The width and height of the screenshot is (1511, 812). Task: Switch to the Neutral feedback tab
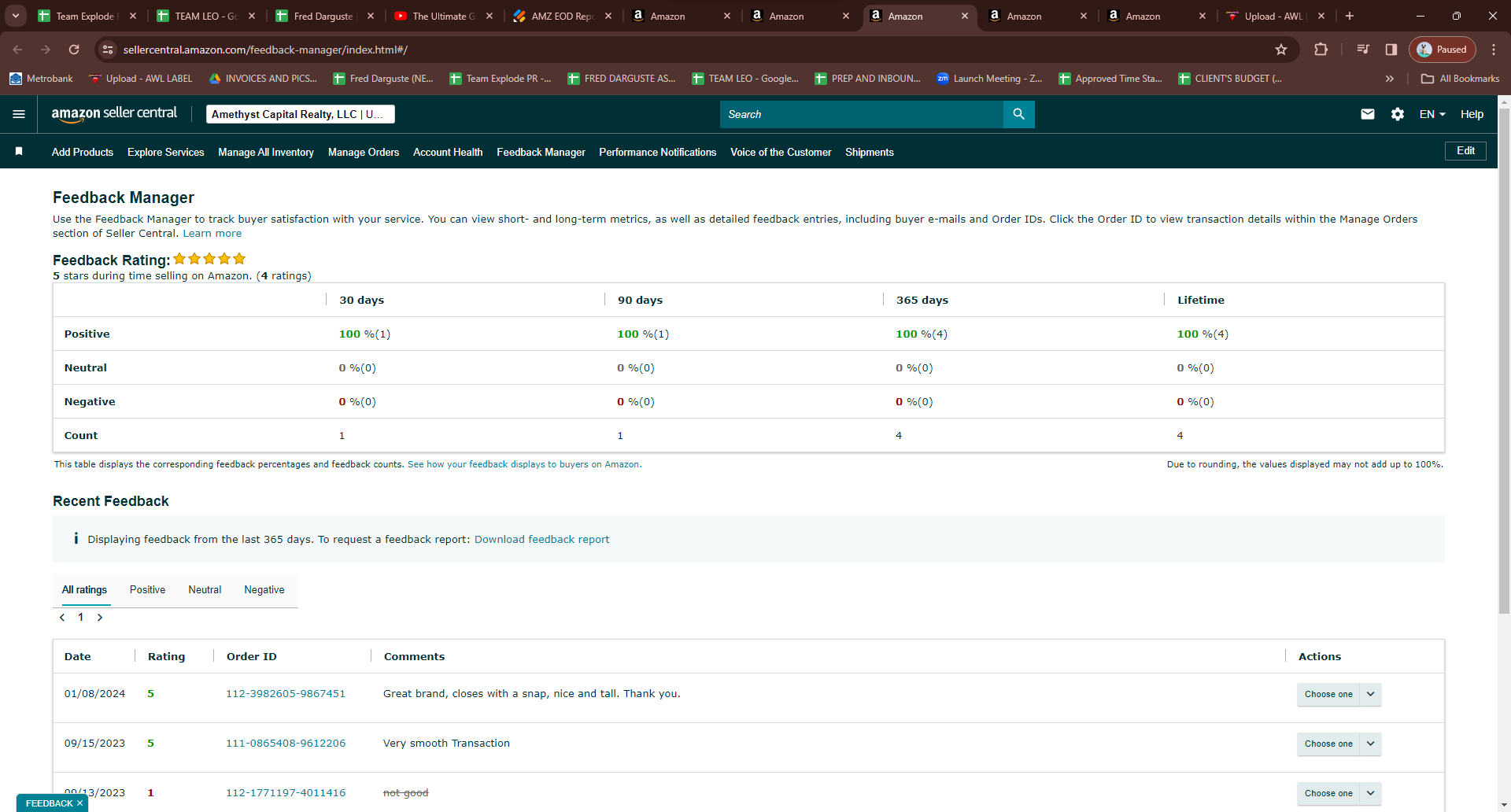point(205,589)
